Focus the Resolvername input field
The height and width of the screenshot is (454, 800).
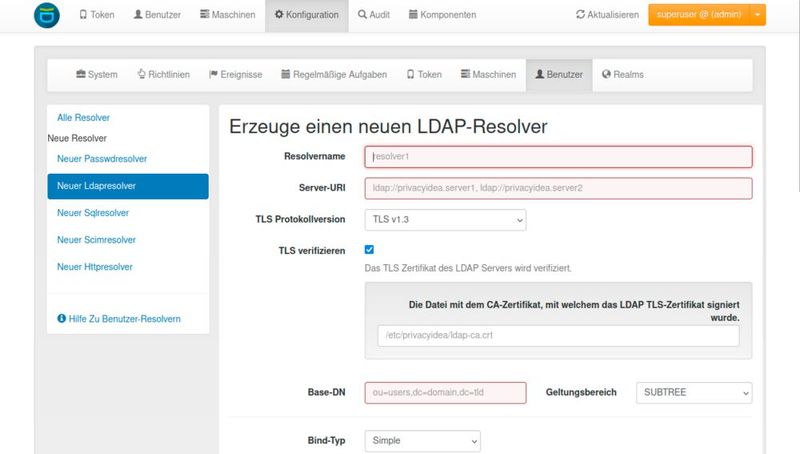coord(558,157)
